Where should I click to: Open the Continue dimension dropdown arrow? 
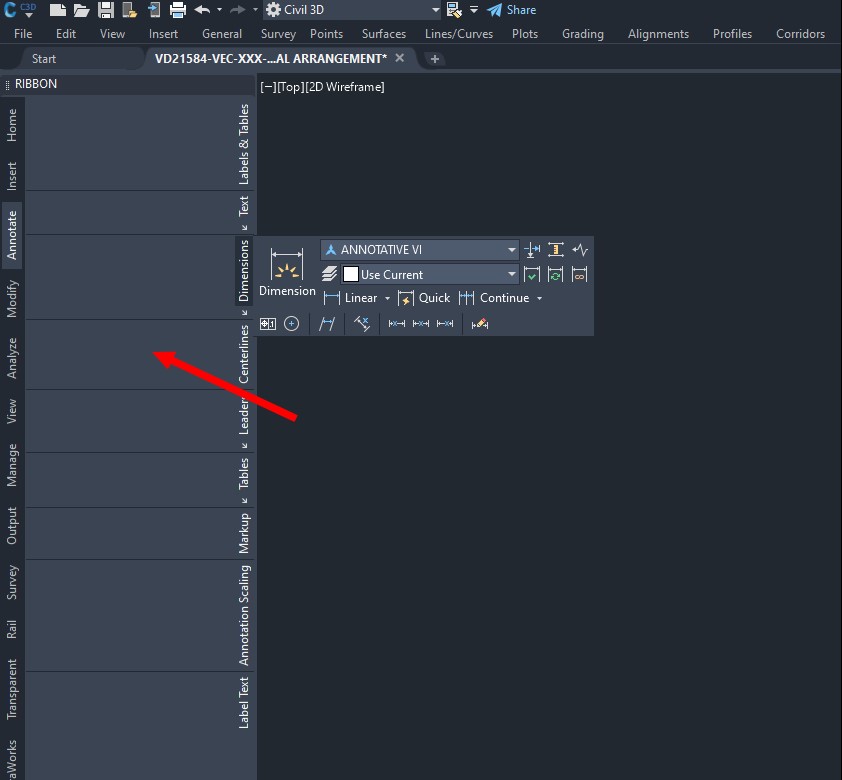(x=538, y=297)
